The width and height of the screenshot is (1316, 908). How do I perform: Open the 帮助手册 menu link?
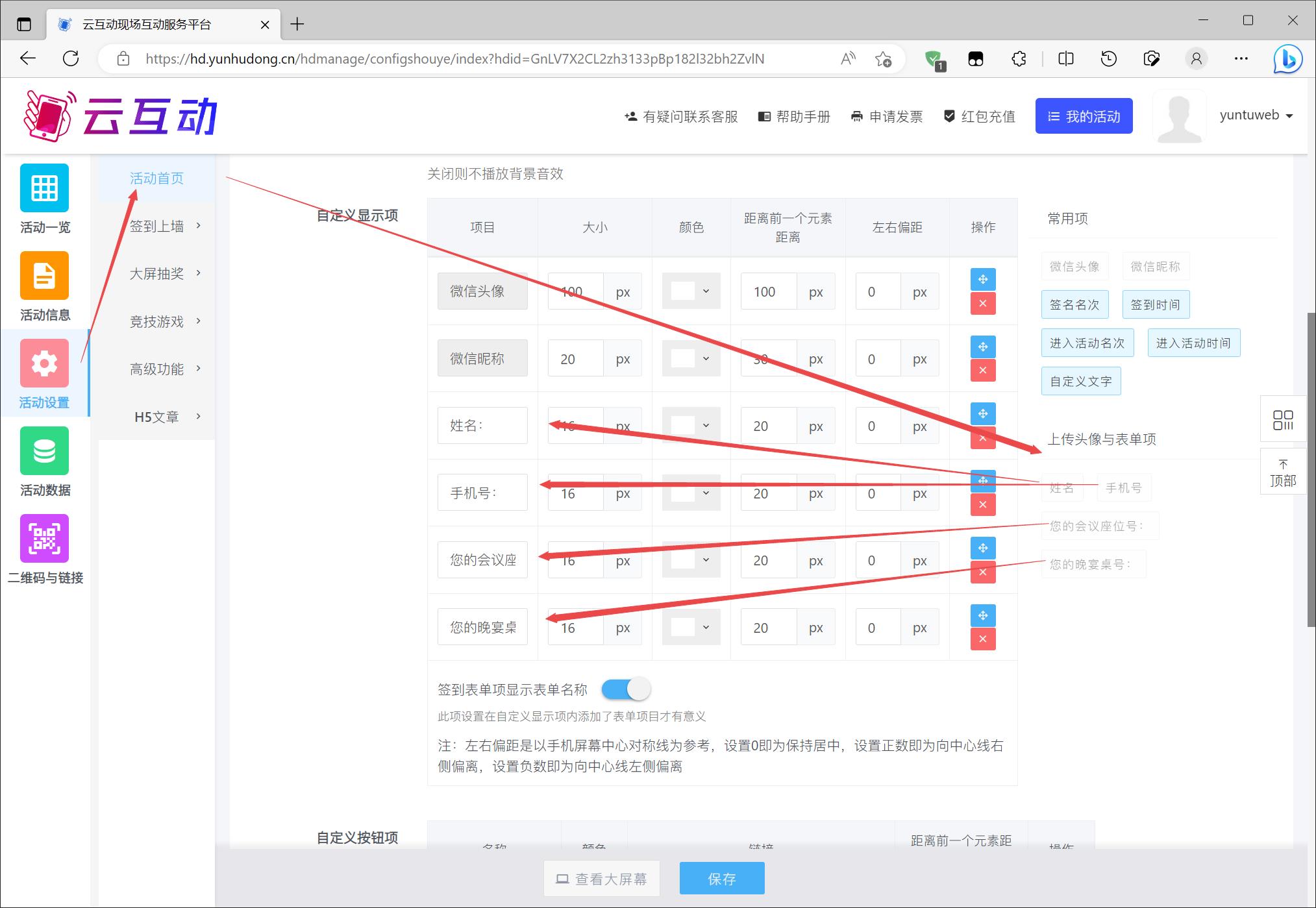point(795,117)
